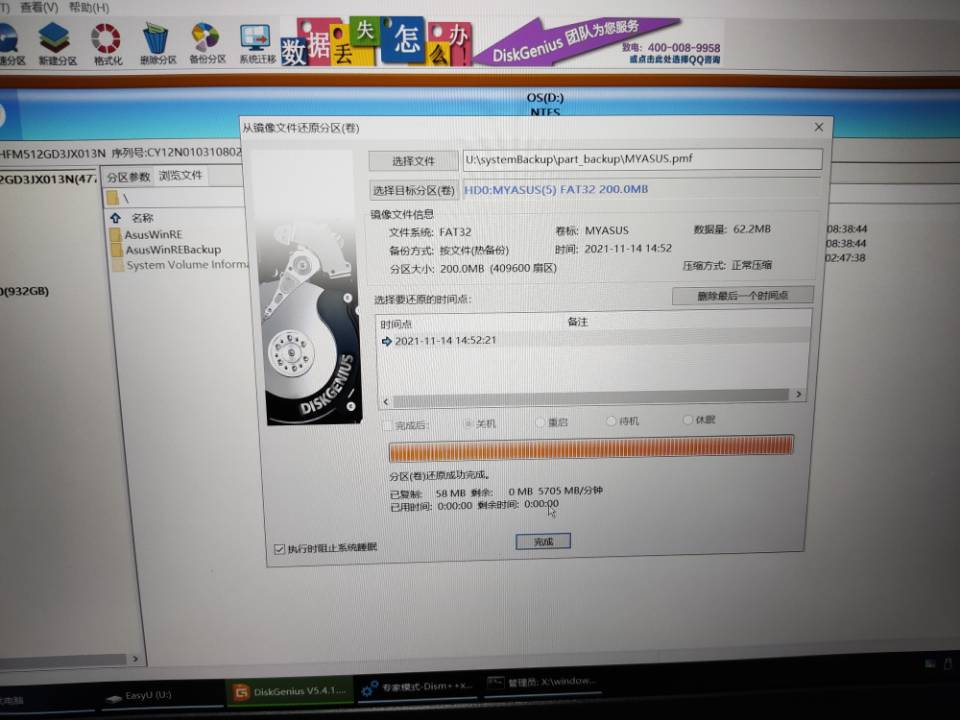Click the delete last time point button
960x720 pixels.
pyautogui.click(x=743, y=296)
